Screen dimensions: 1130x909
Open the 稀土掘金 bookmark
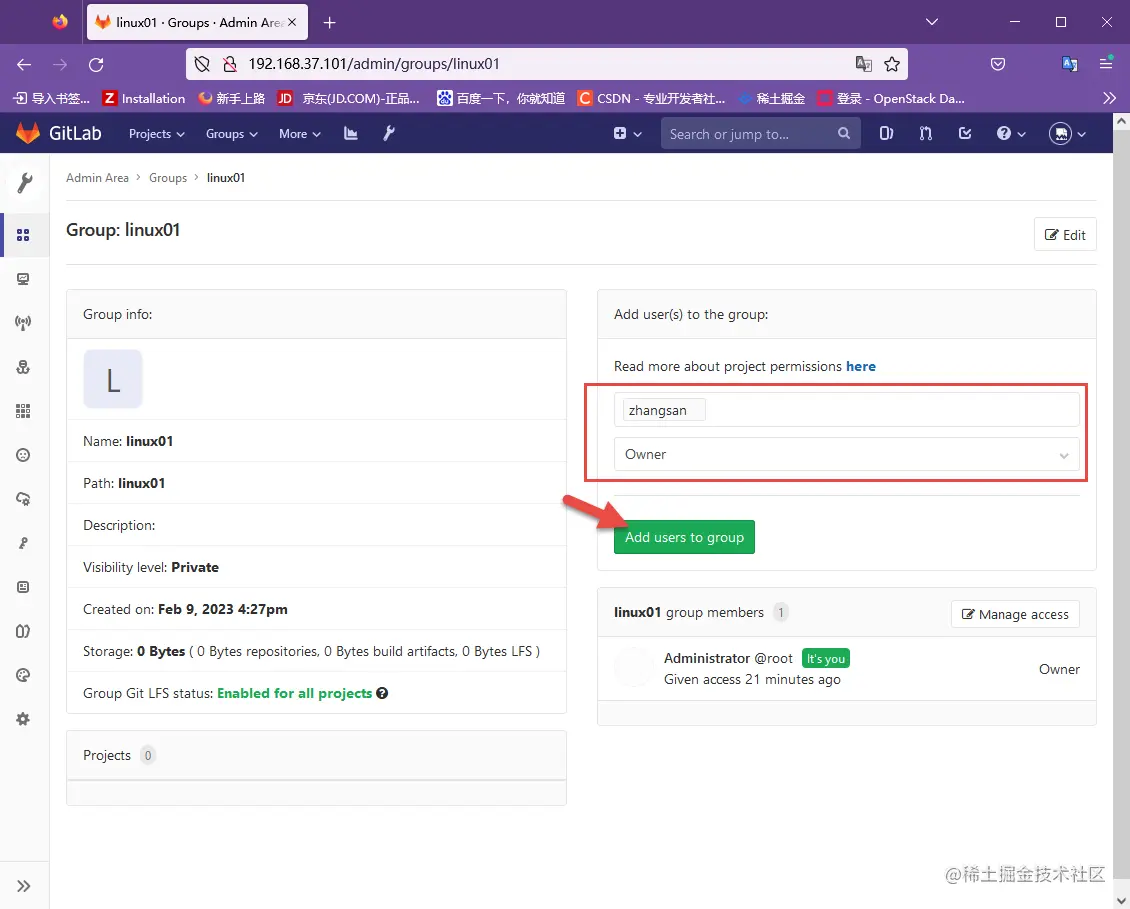coord(772,98)
